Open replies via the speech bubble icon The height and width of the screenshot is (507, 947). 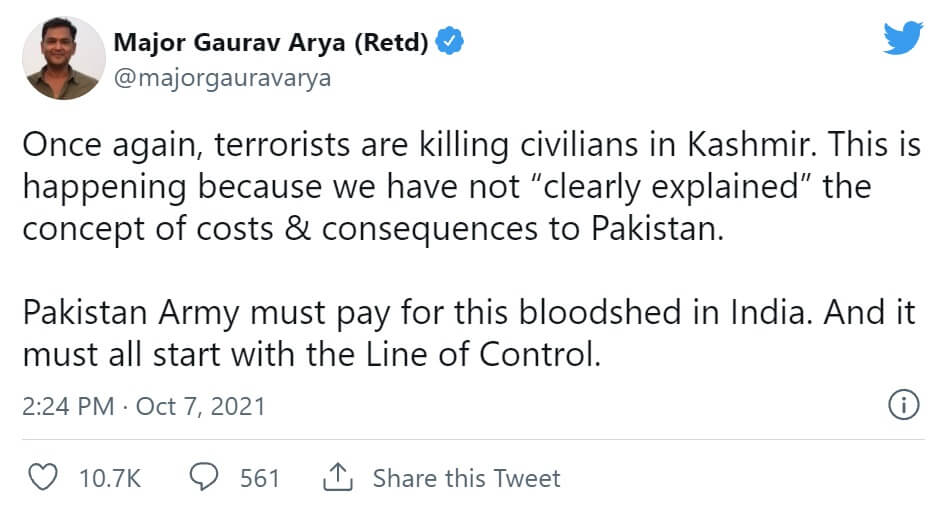tap(204, 478)
